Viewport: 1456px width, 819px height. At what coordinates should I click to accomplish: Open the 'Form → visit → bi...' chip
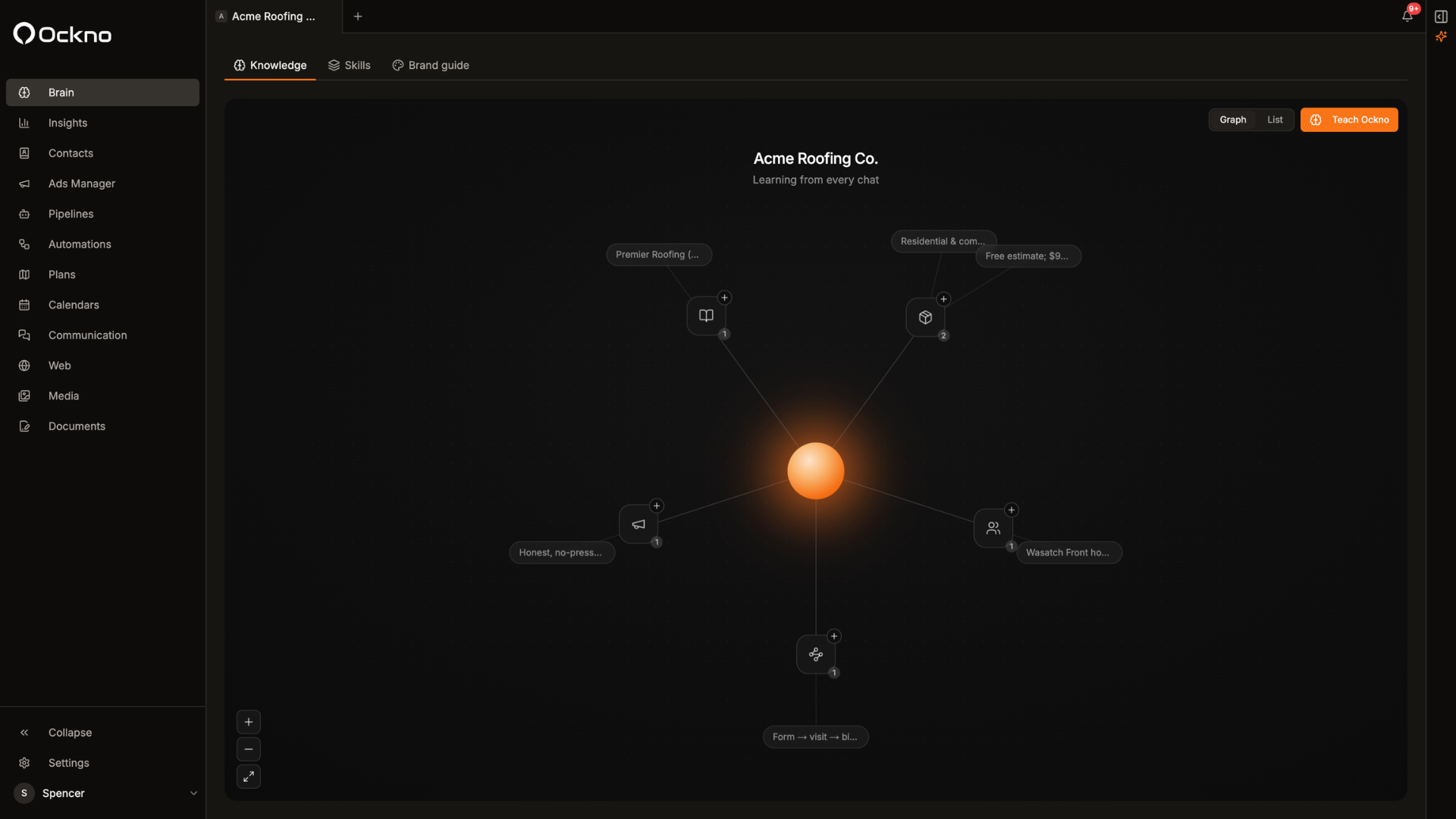click(815, 737)
